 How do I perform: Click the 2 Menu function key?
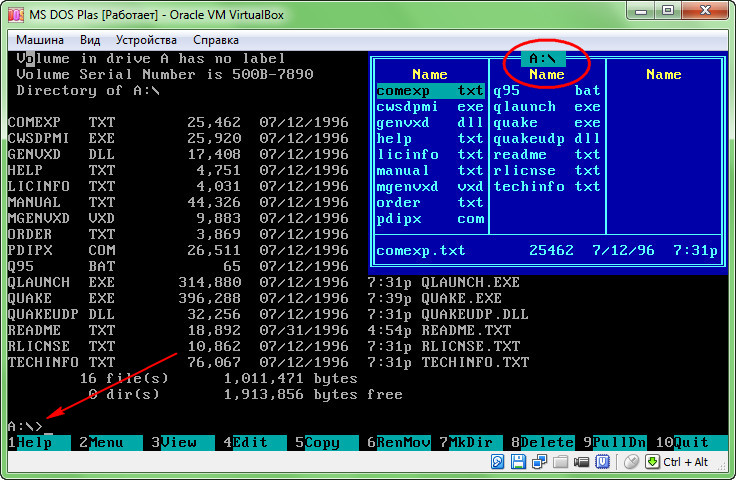[111, 442]
